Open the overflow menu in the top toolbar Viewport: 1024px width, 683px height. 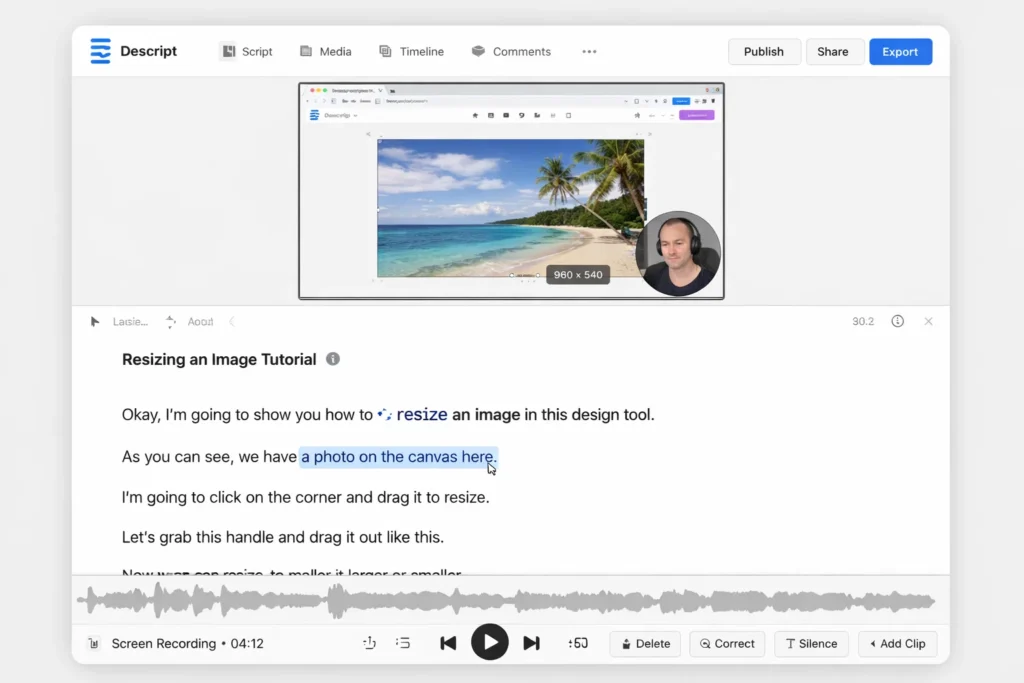click(x=589, y=51)
